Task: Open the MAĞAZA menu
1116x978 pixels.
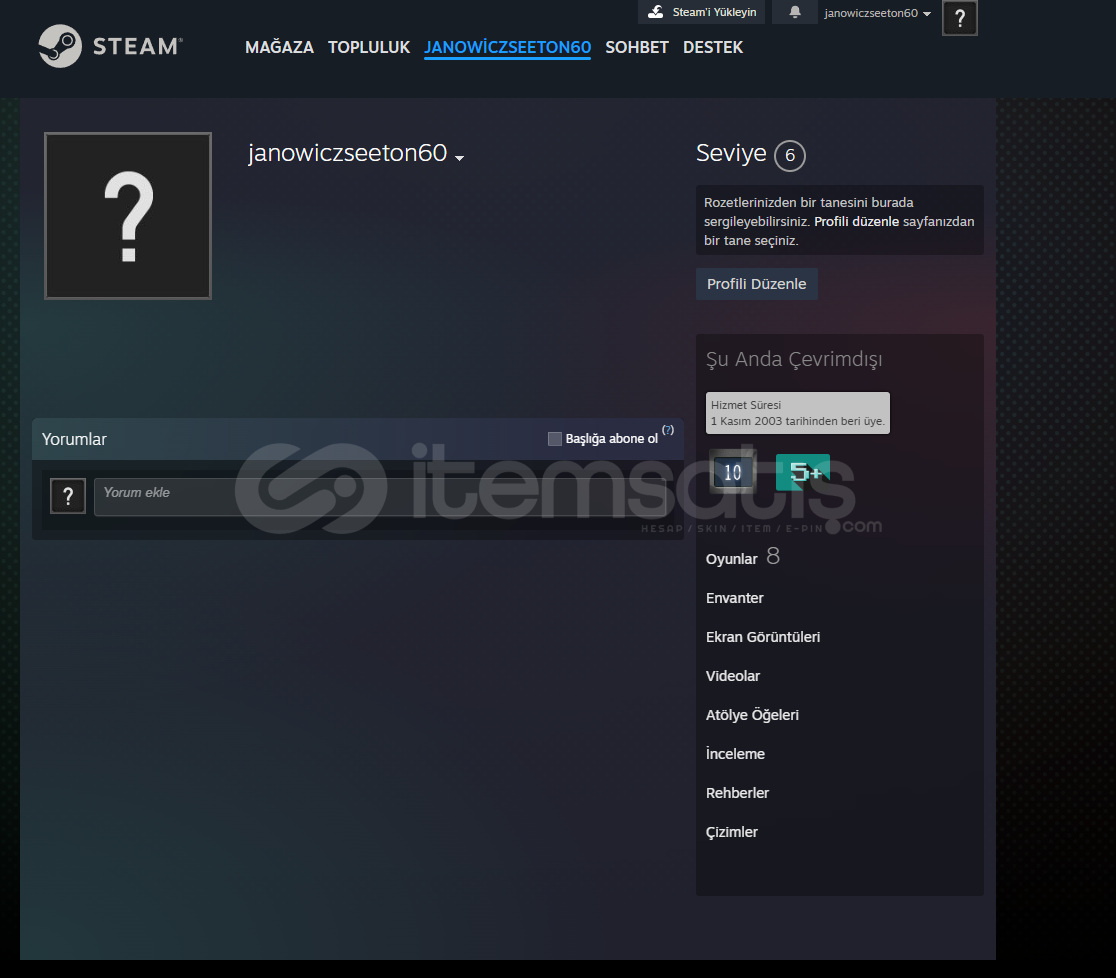Action: coord(279,48)
